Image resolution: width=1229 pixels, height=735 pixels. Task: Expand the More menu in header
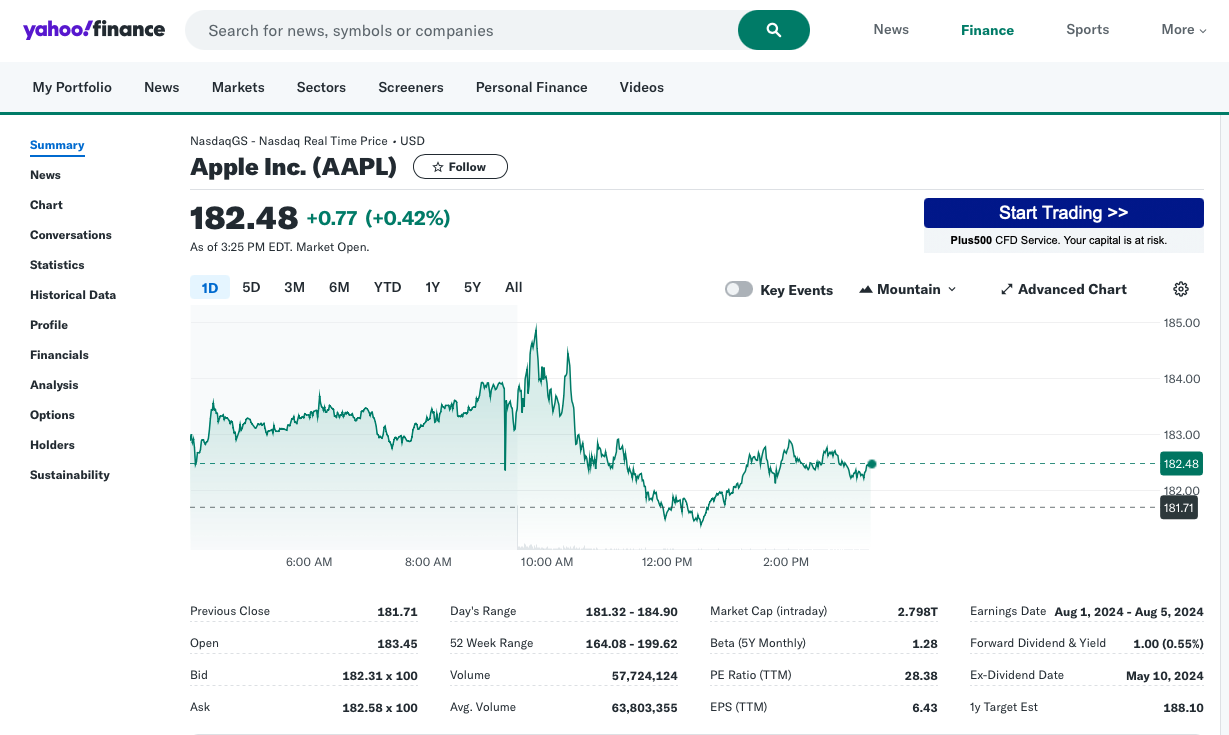[x=1184, y=30]
